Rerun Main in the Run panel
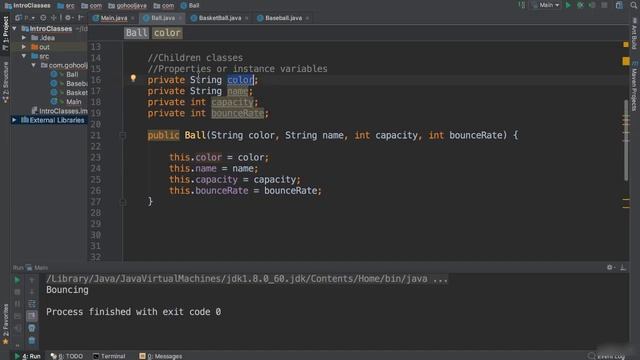Screen dimensions: 640x360 tap(17, 280)
